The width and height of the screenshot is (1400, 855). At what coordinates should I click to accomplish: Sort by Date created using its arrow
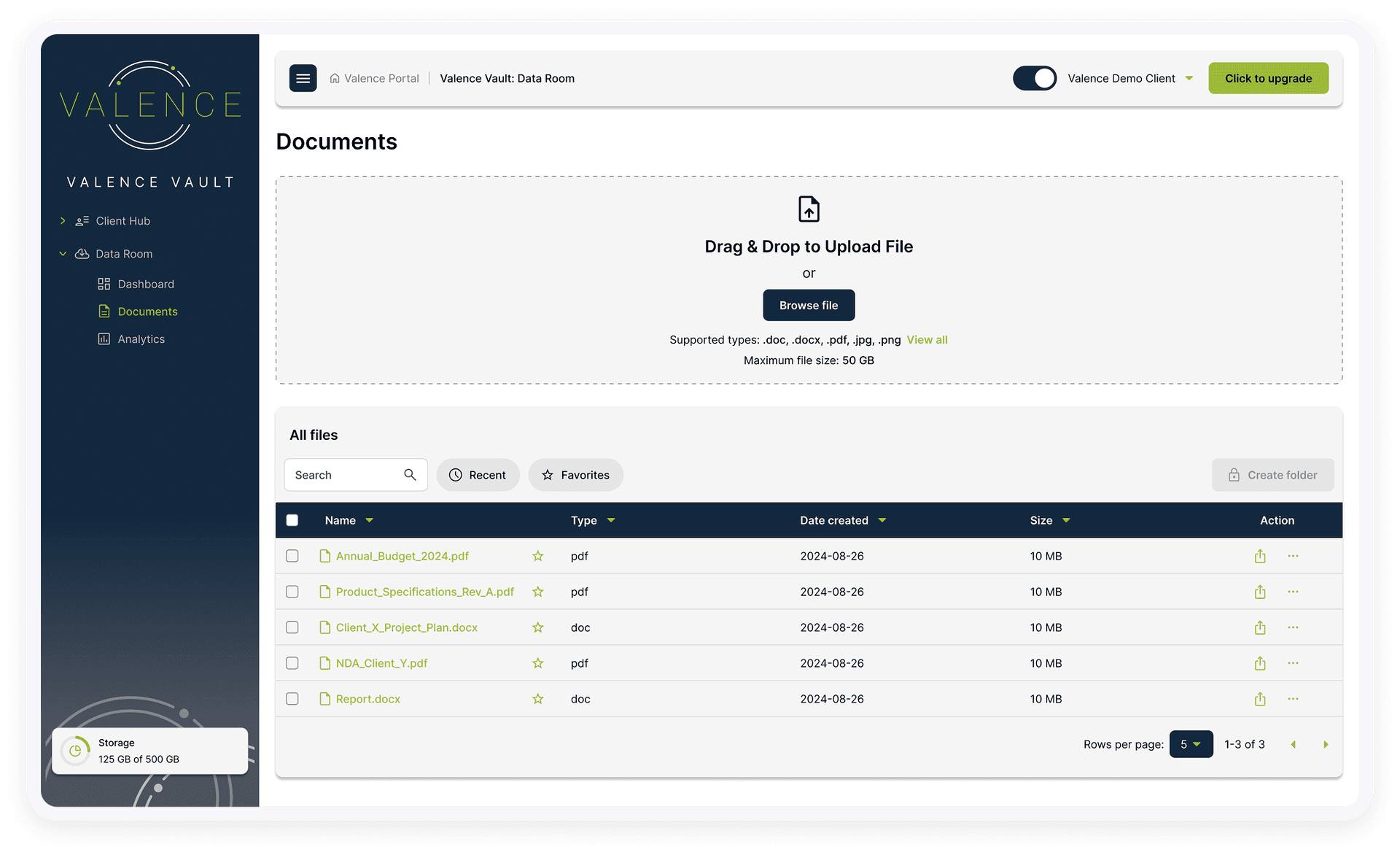[882, 520]
